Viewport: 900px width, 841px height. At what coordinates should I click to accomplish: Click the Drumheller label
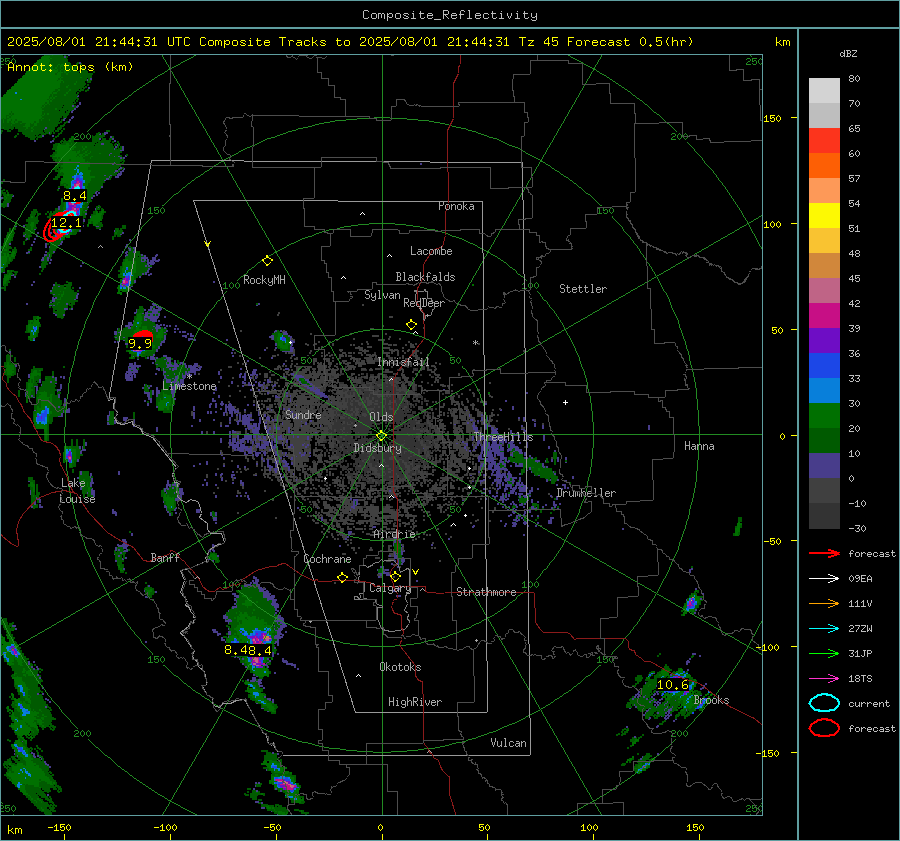[x=586, y=493]
